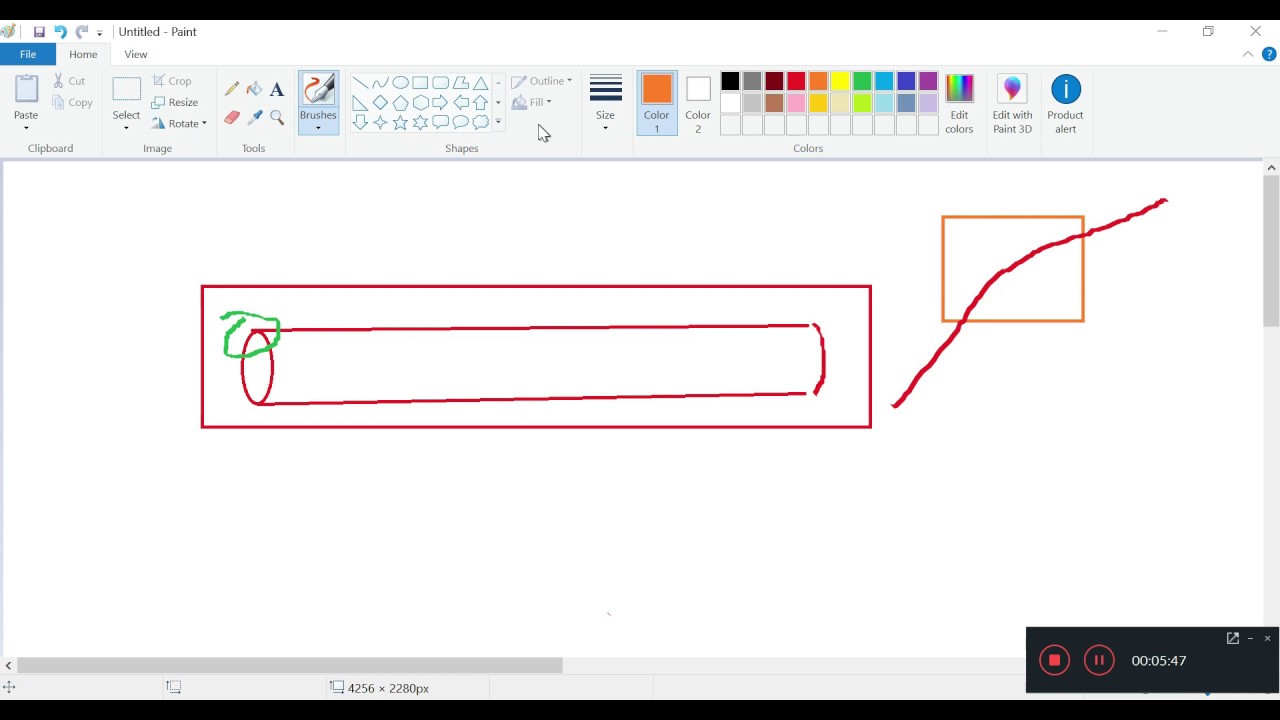
Task: Choose the Right triangle shape
Action: (x=360, y=103)
